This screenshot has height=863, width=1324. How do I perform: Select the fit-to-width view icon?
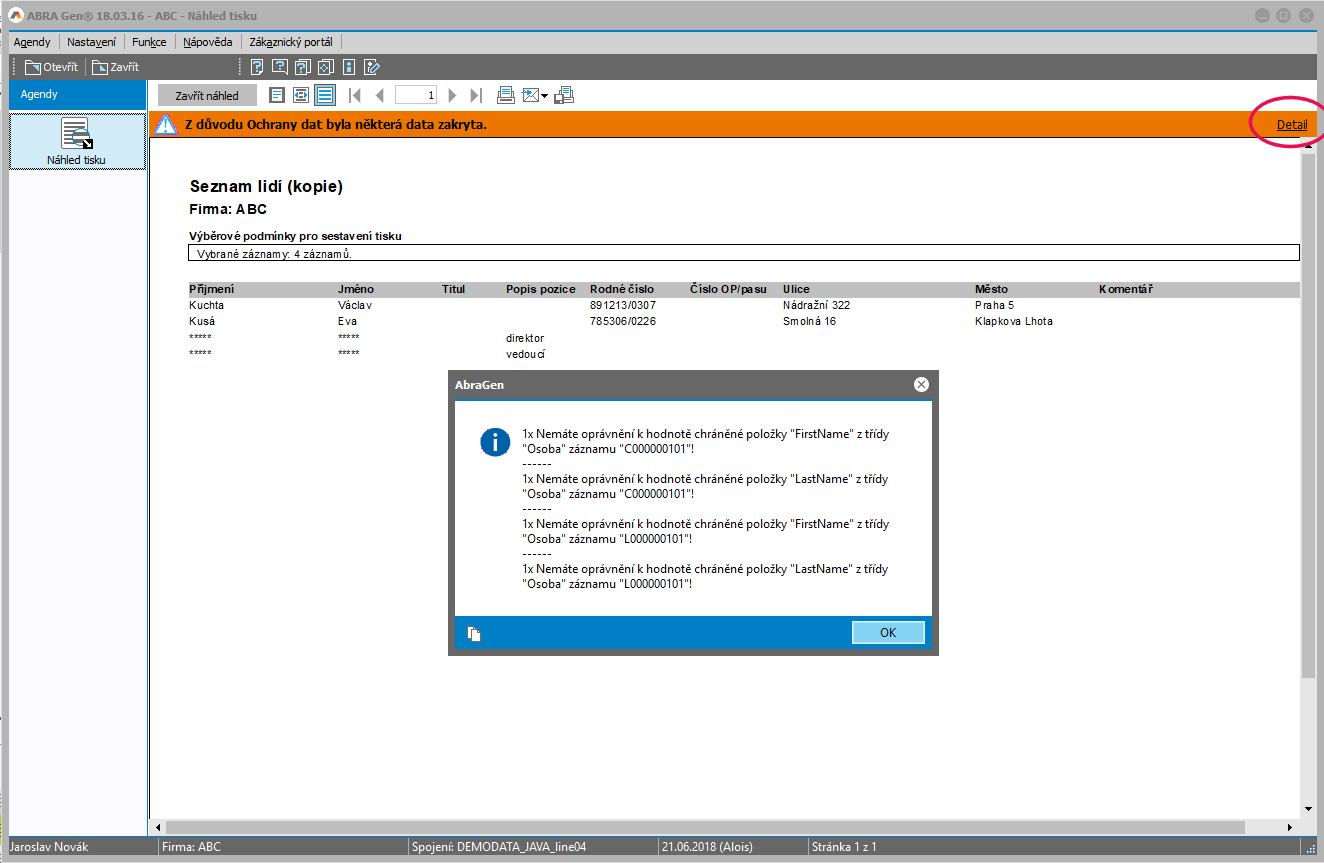[300, 95]
